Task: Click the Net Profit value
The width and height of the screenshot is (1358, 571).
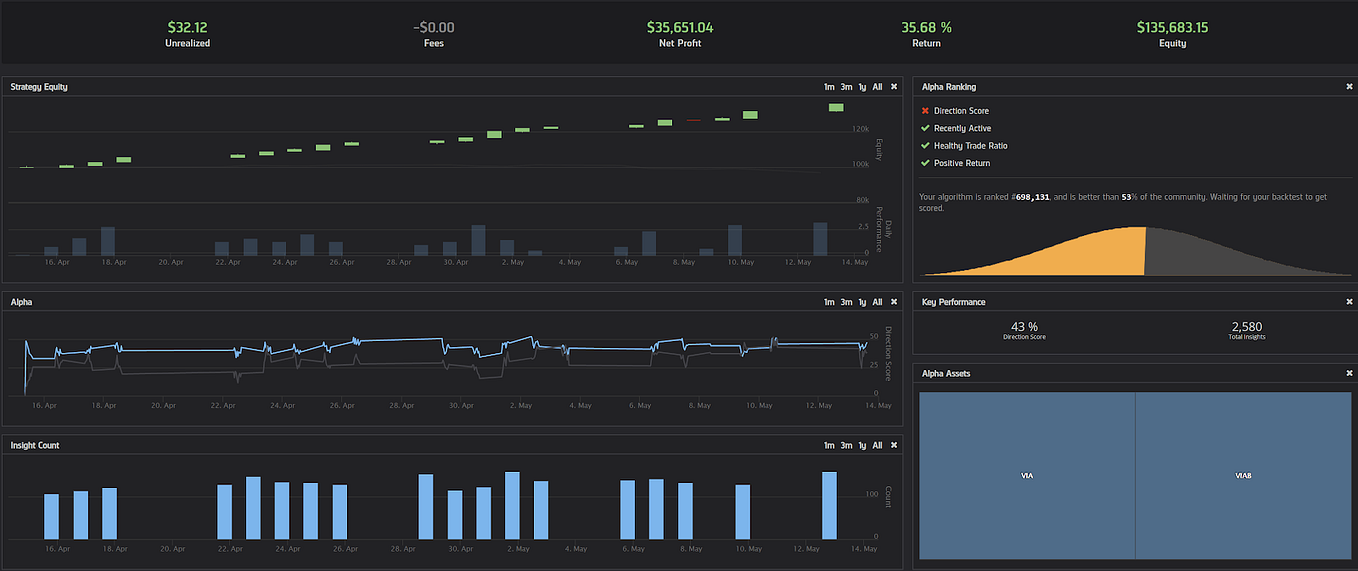Action: tap(680, 28)
